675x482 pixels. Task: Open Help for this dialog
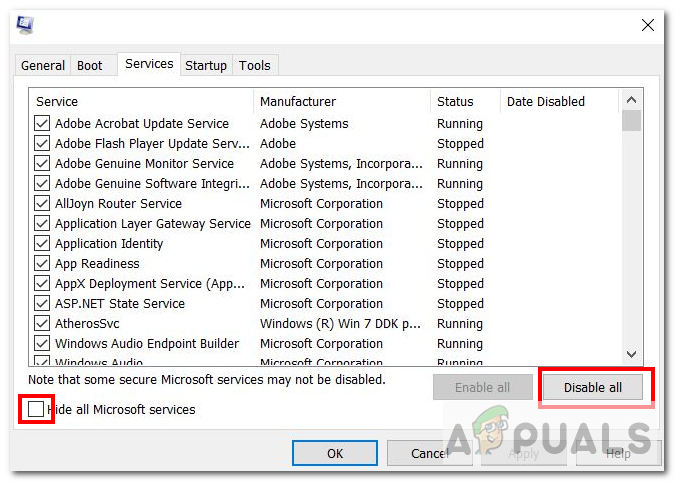618,453
